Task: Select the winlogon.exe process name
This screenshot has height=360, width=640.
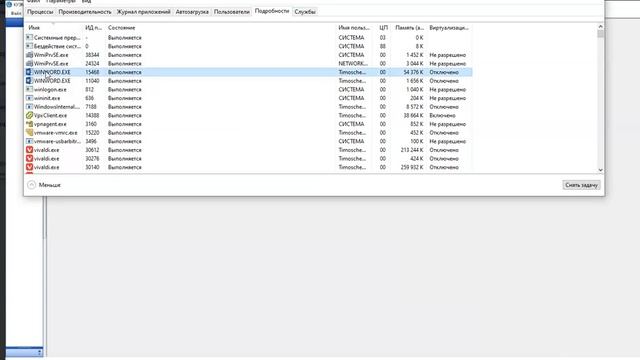Action: 50,89
